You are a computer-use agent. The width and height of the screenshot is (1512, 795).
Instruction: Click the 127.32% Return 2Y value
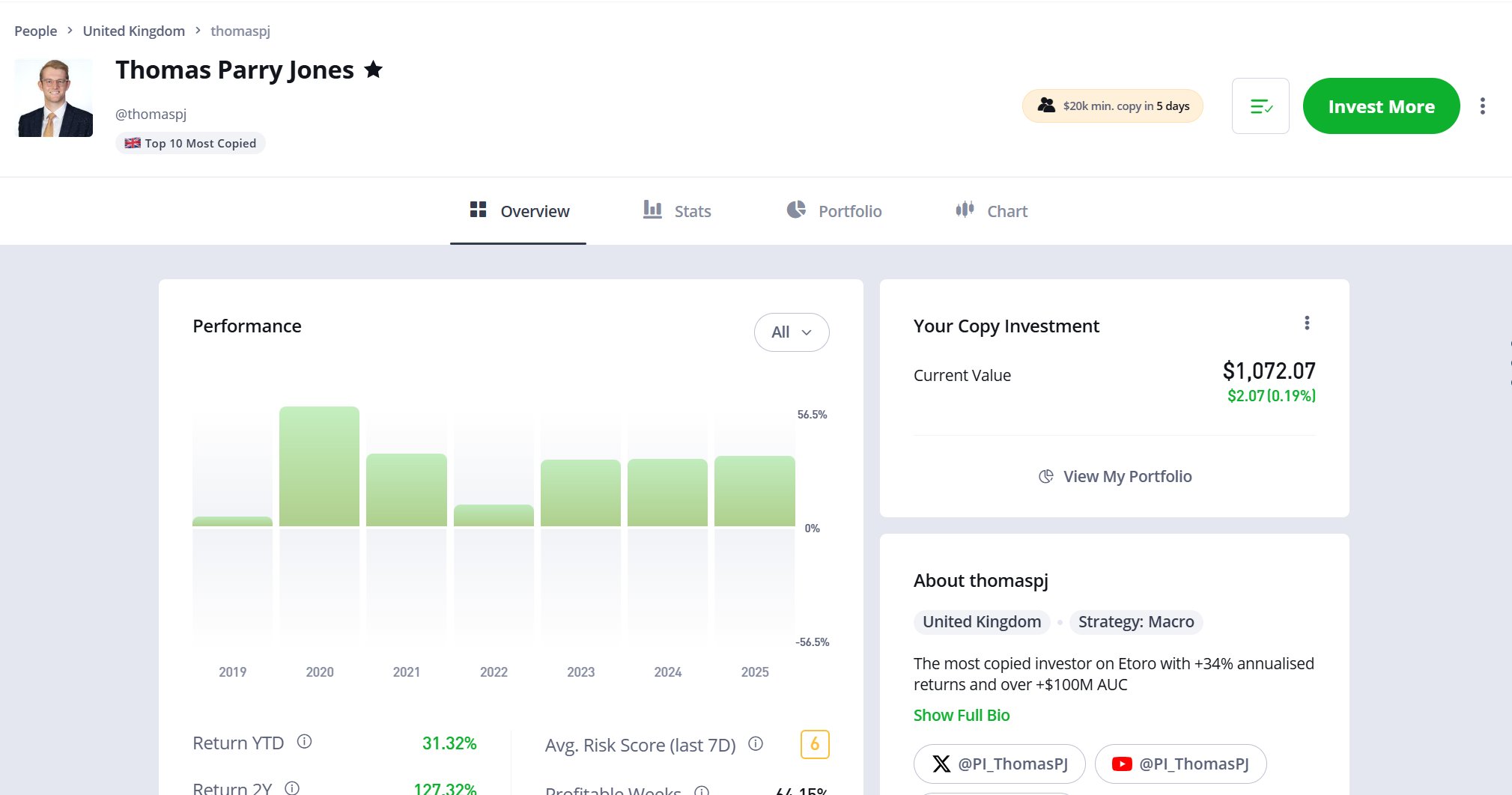pos(445,789)
